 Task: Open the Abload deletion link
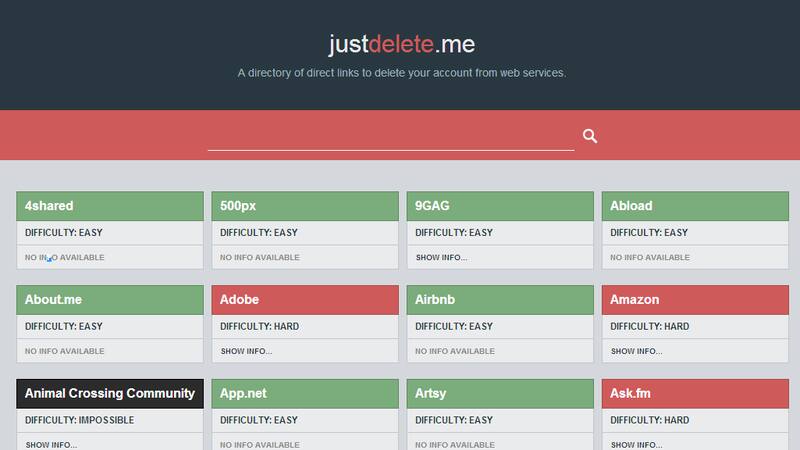694,206
